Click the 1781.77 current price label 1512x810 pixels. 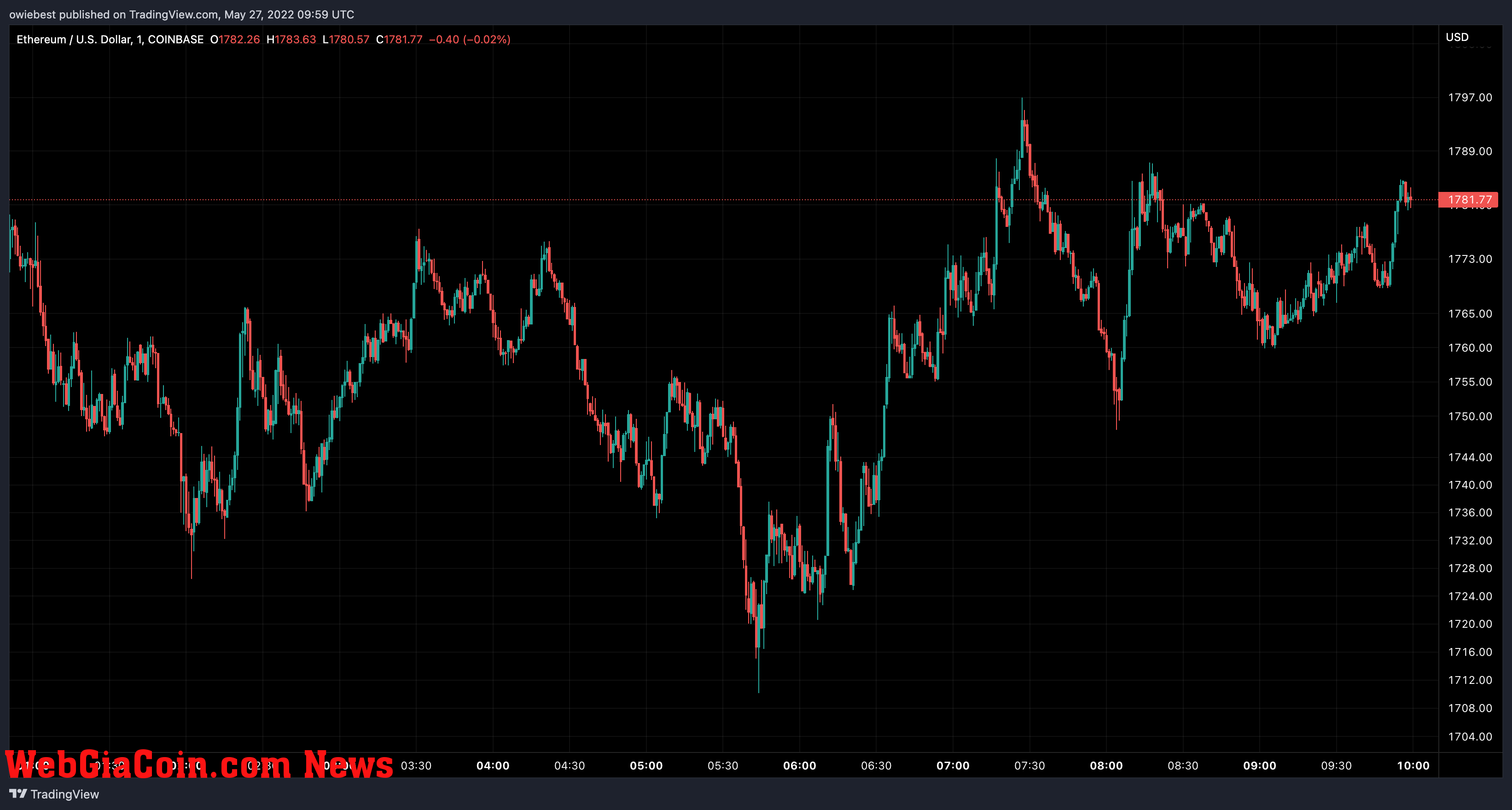point(1469,199)
